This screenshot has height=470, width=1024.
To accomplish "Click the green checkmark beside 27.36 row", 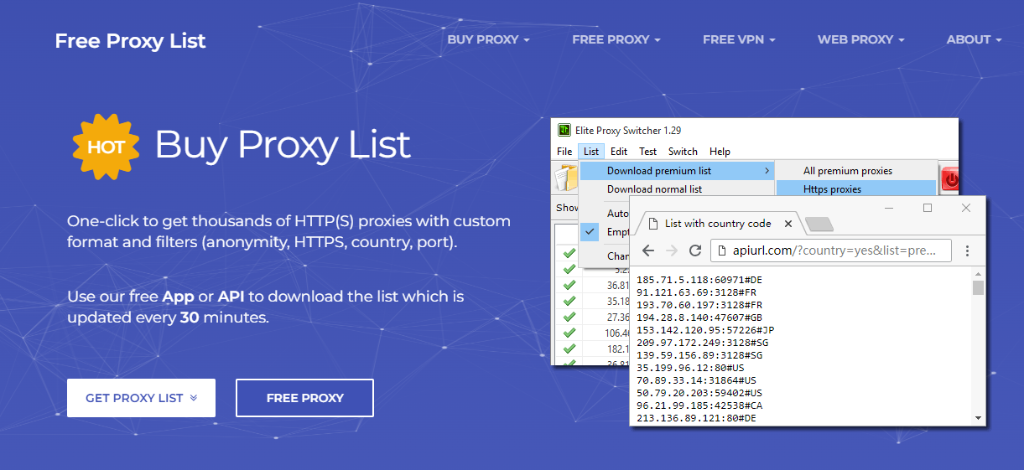I will click(x=569, y=317).
